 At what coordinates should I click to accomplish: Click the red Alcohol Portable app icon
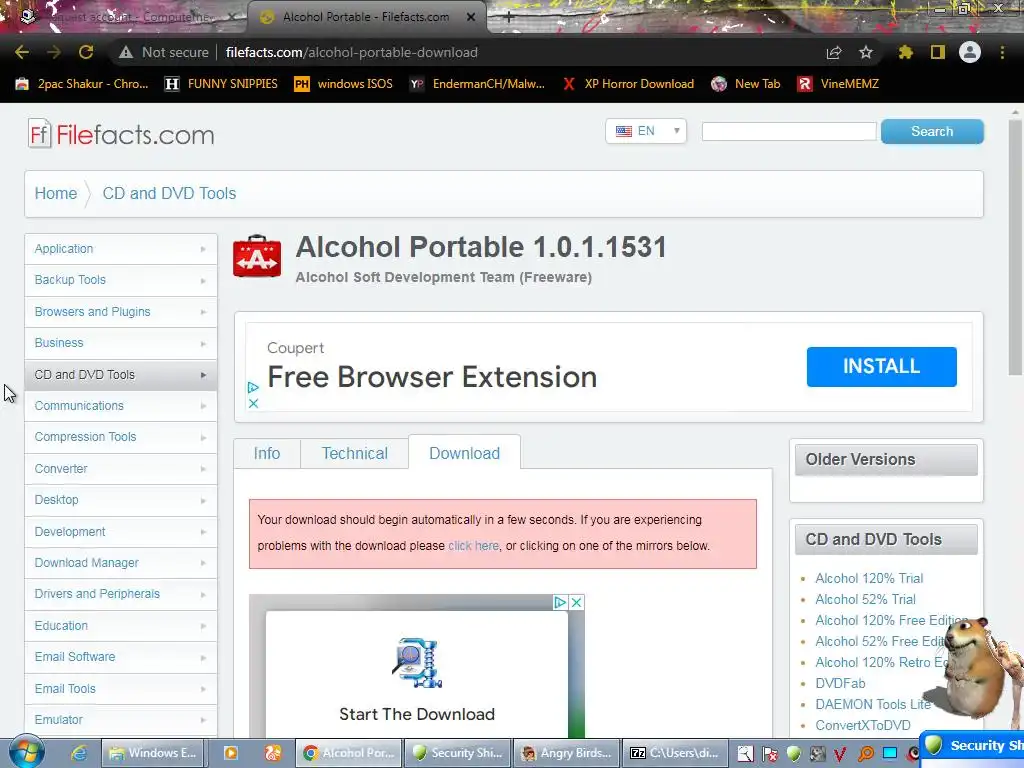pyautogui.click(x=257, y=256)
